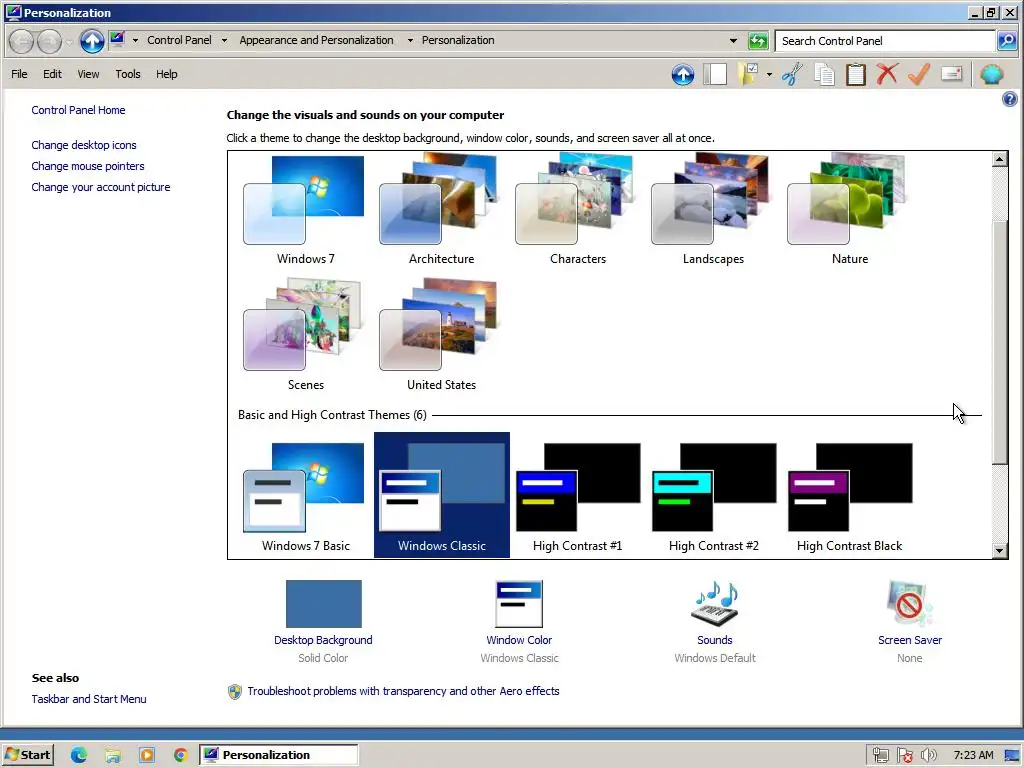
Task: Select the United States theme
Action: pos(441,336)
